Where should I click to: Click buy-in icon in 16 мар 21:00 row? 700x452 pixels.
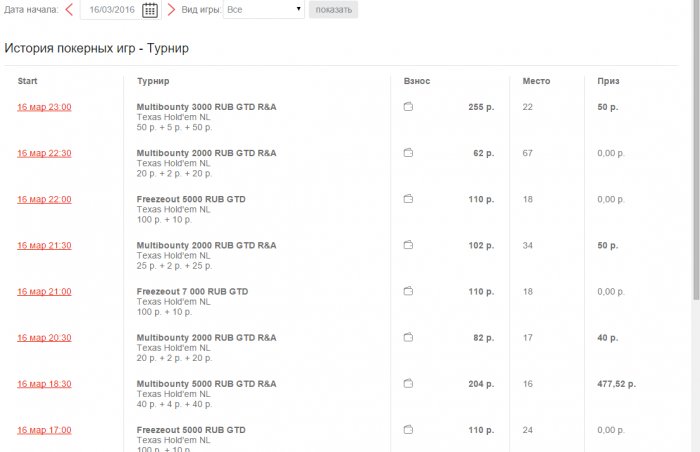pyautogui.click(x=408, y=291)
